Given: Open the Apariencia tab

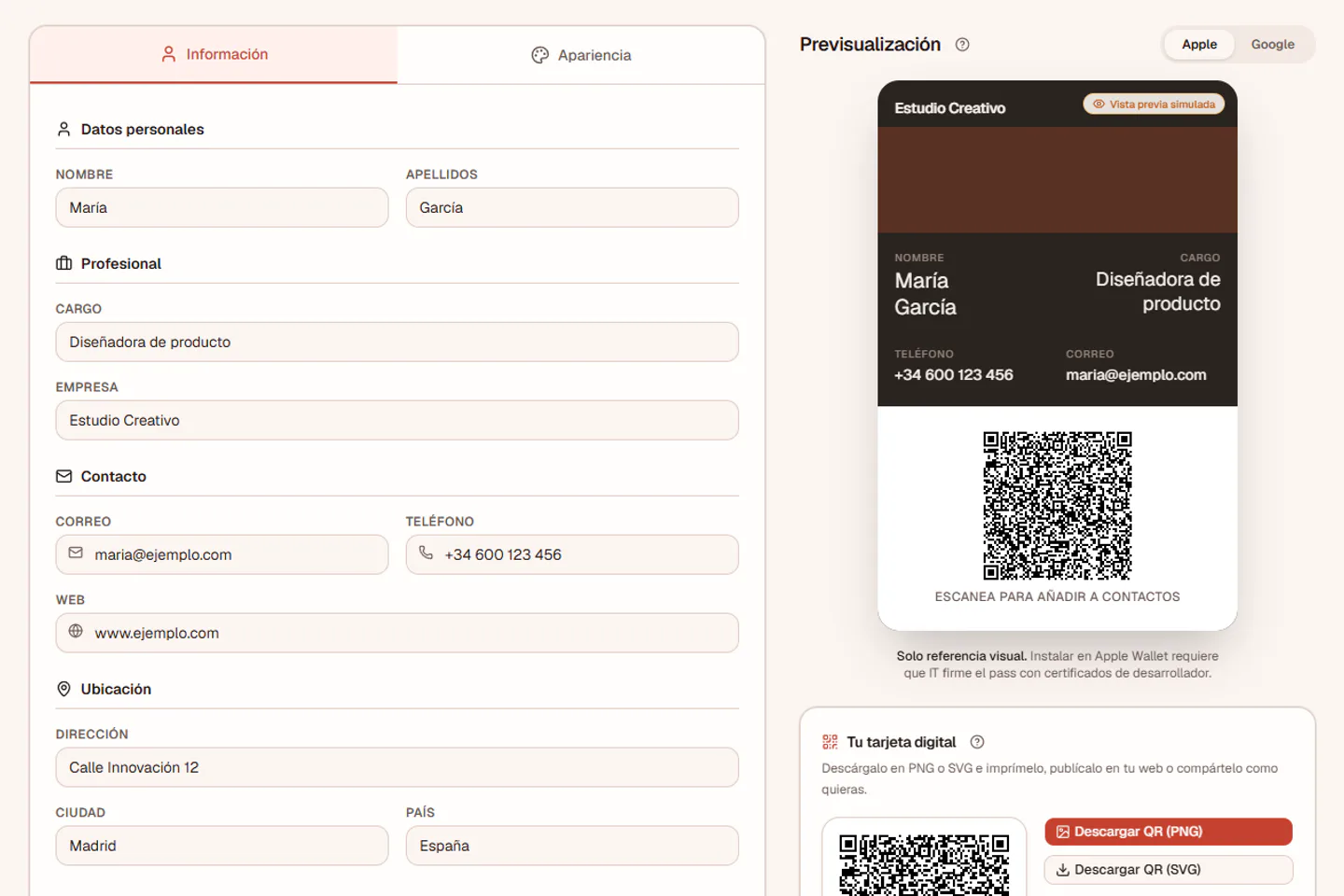Looking at the screenshot, I should click(x=581, y=55).
